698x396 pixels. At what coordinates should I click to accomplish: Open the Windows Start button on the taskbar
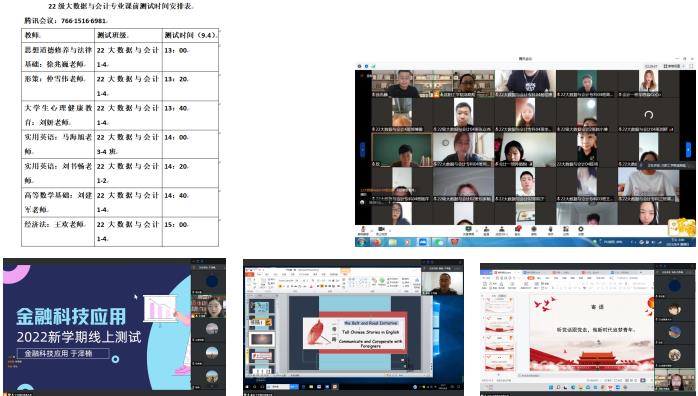tap(361, 242)
